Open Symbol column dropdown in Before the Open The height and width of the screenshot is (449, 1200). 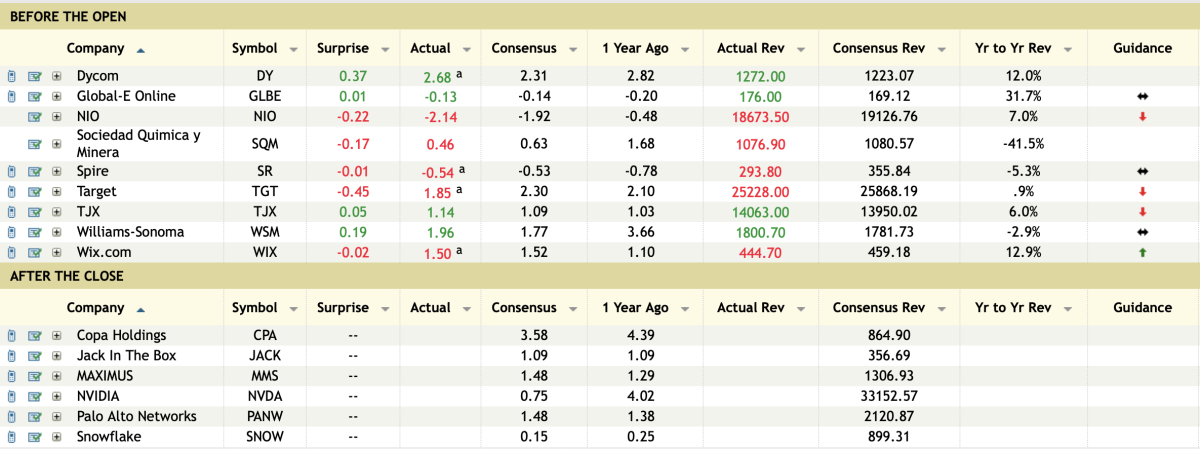tap(293, 49)
